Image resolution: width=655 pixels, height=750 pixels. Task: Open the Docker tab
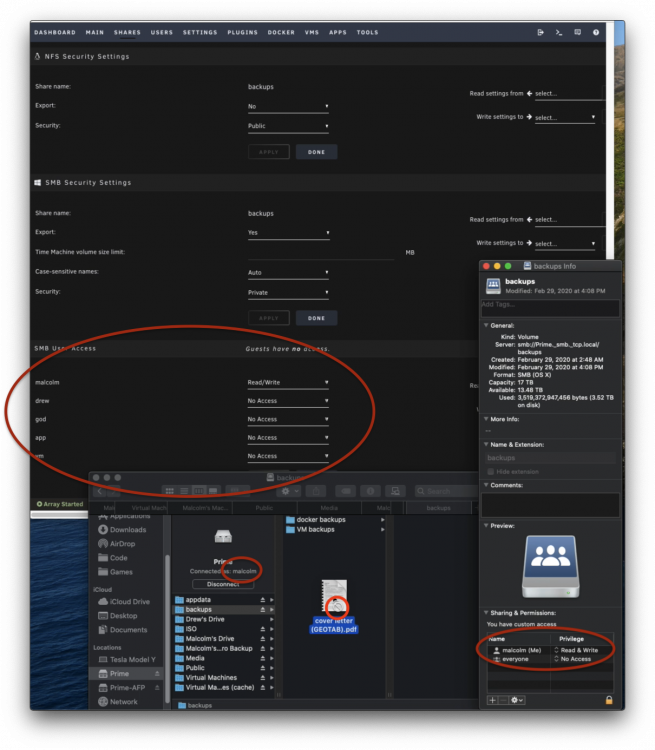[281, 33]
